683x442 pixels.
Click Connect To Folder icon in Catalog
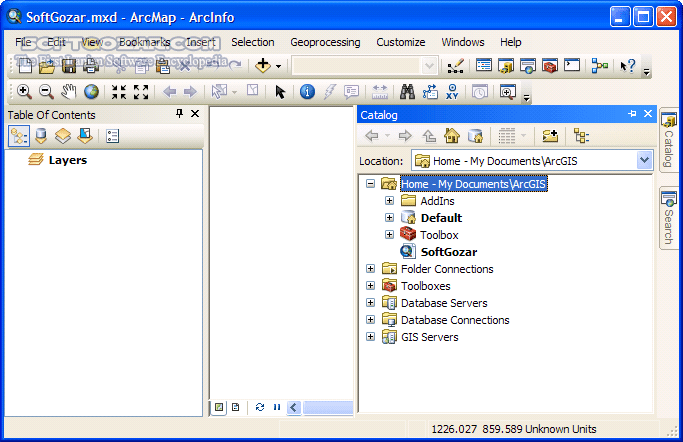pos(550,136)
